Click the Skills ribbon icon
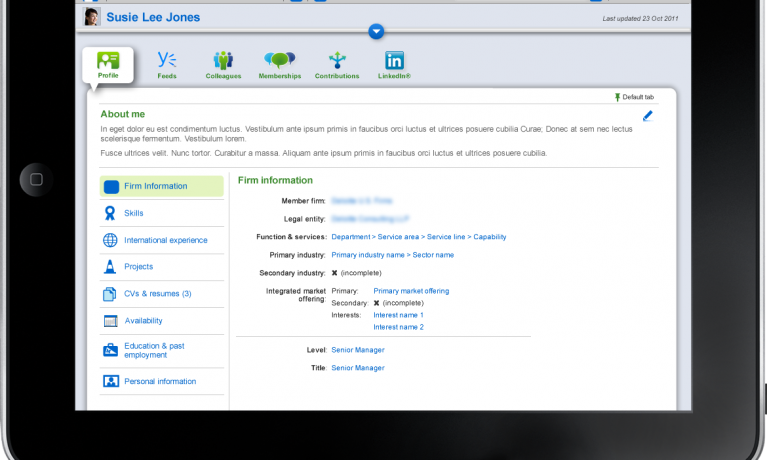Viewport: 767px width, 460px height. click(x=110, y=213)
